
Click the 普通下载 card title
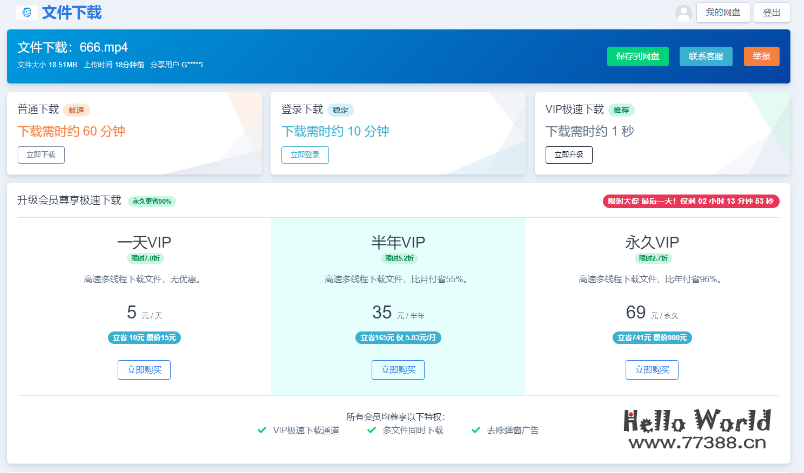(38, 109)
